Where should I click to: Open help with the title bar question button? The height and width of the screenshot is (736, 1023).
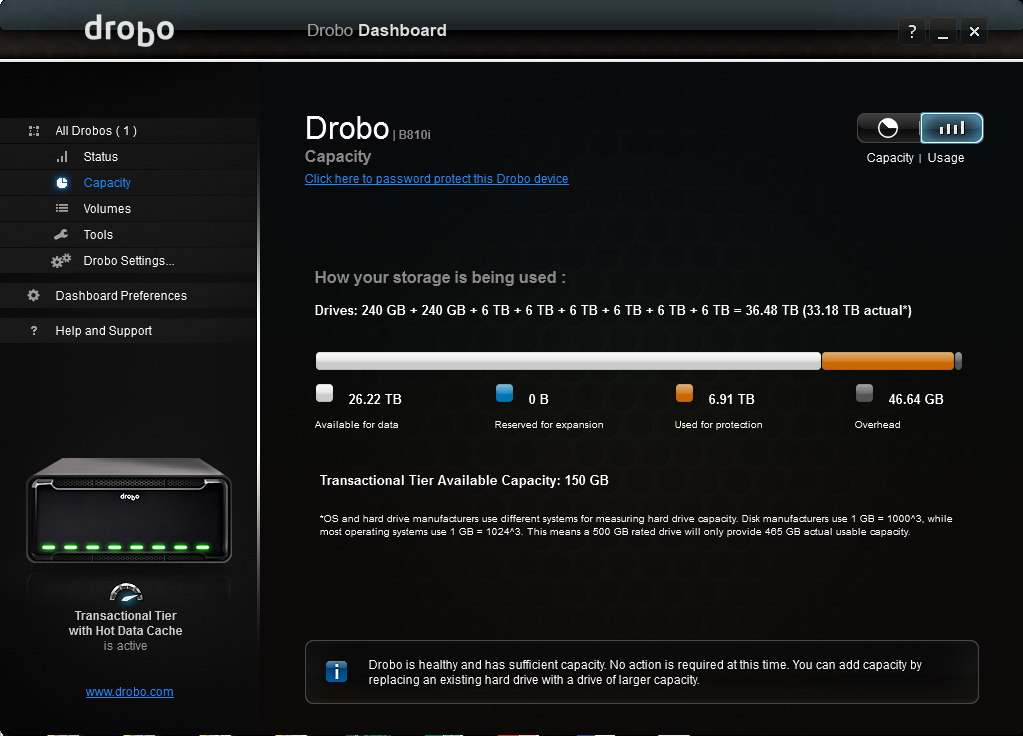click(x=912, y=31)
